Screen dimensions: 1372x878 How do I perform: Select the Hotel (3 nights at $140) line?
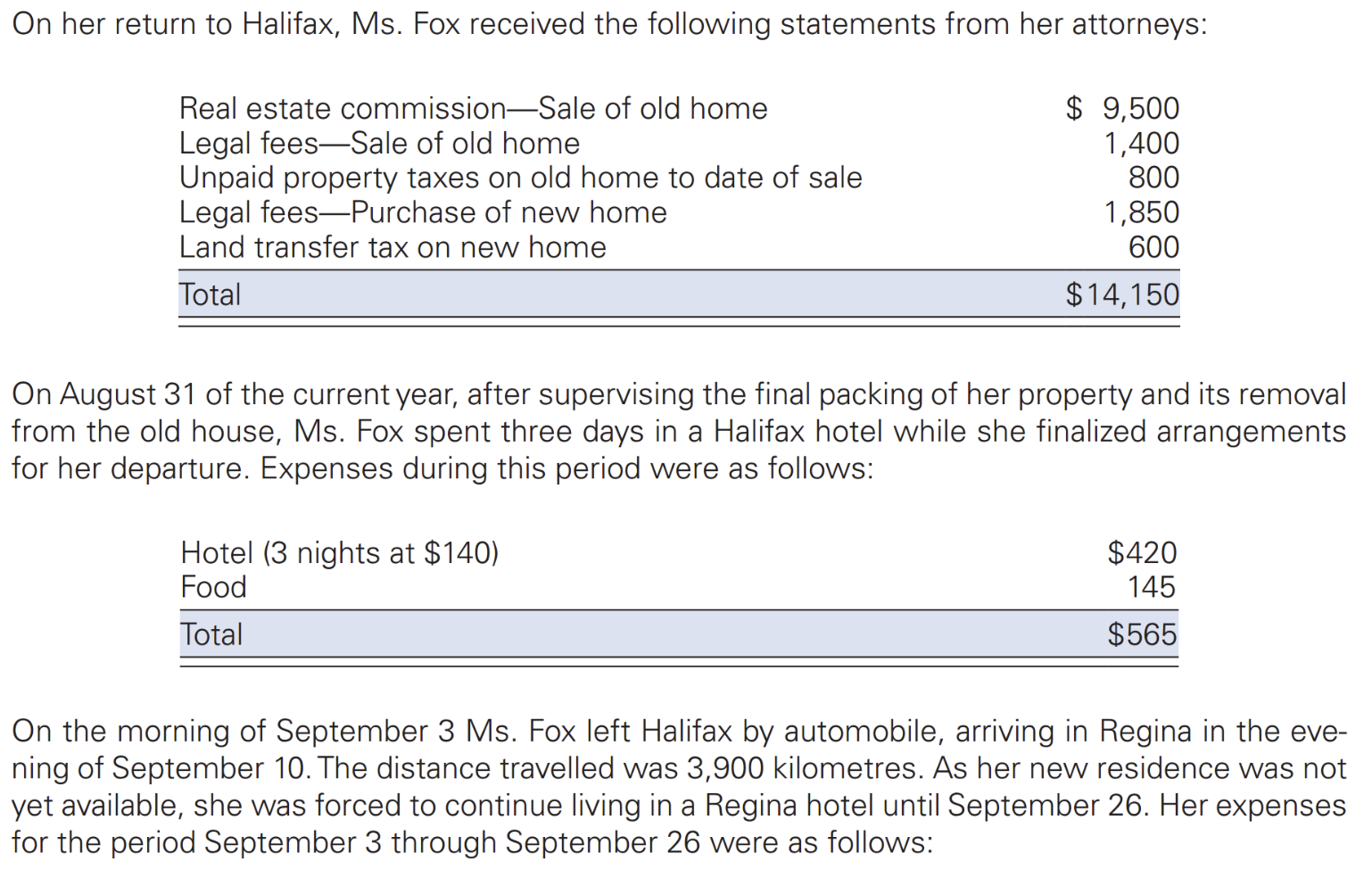[339, 553]
